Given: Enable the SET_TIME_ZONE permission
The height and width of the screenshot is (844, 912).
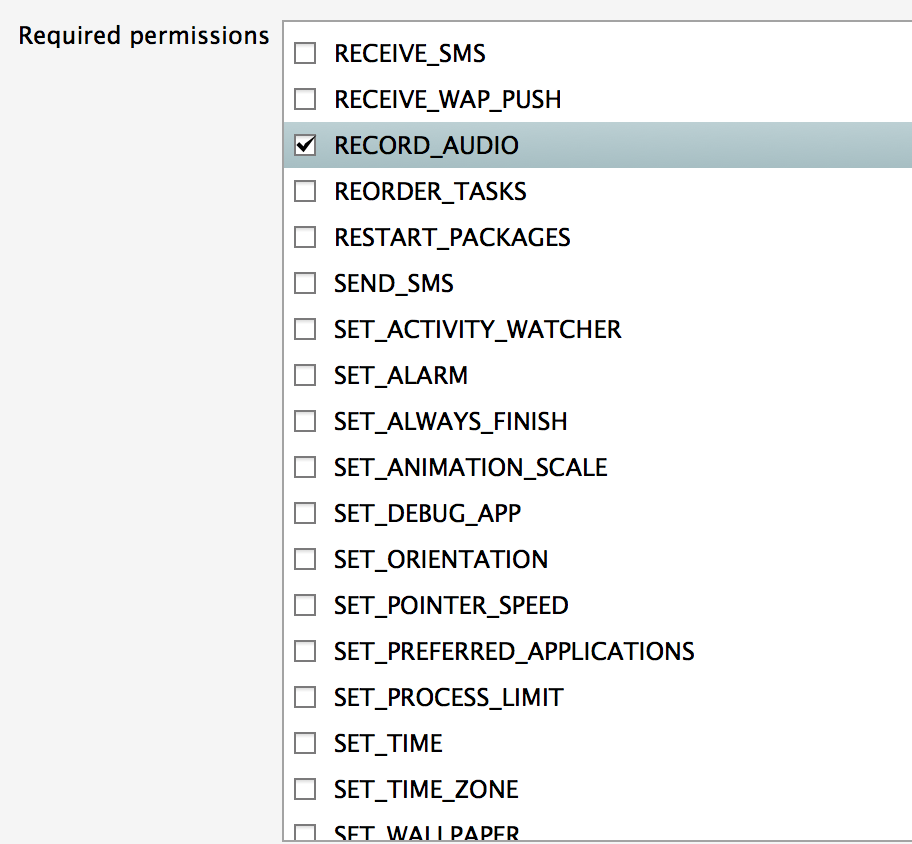Looking at the screenshot, I should tap(305, 789).
